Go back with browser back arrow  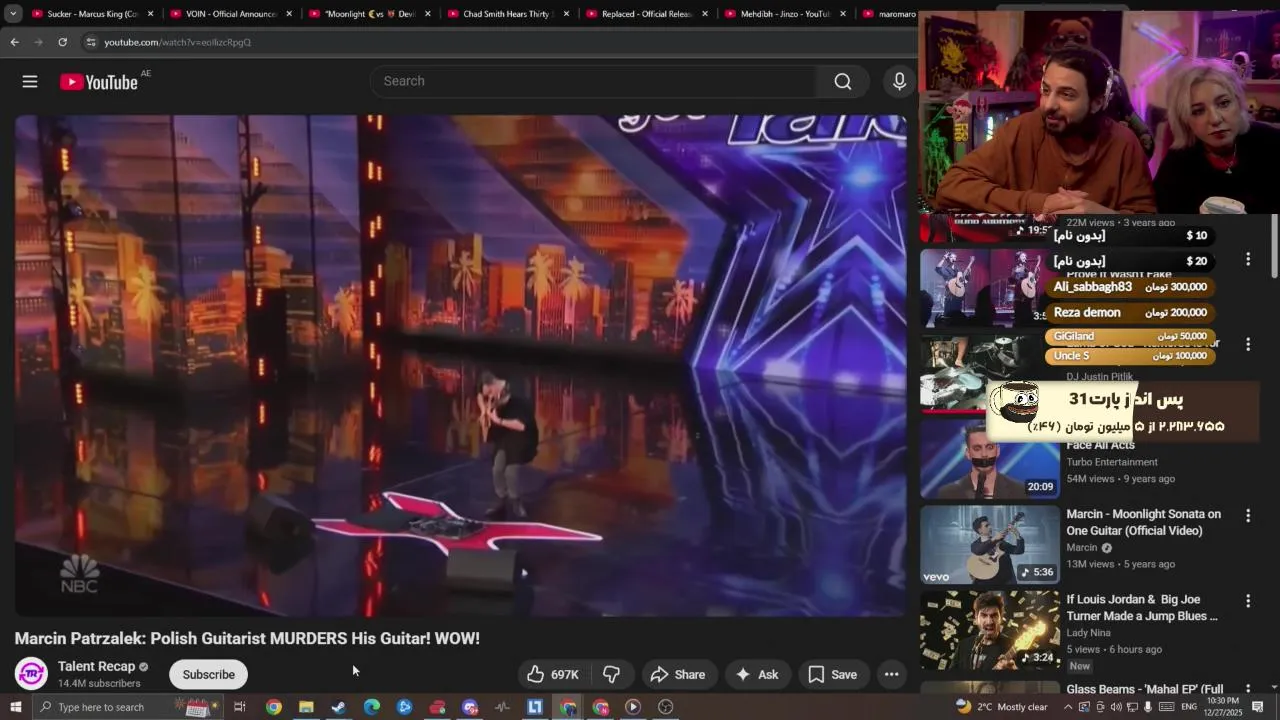(x=14, y=42)
